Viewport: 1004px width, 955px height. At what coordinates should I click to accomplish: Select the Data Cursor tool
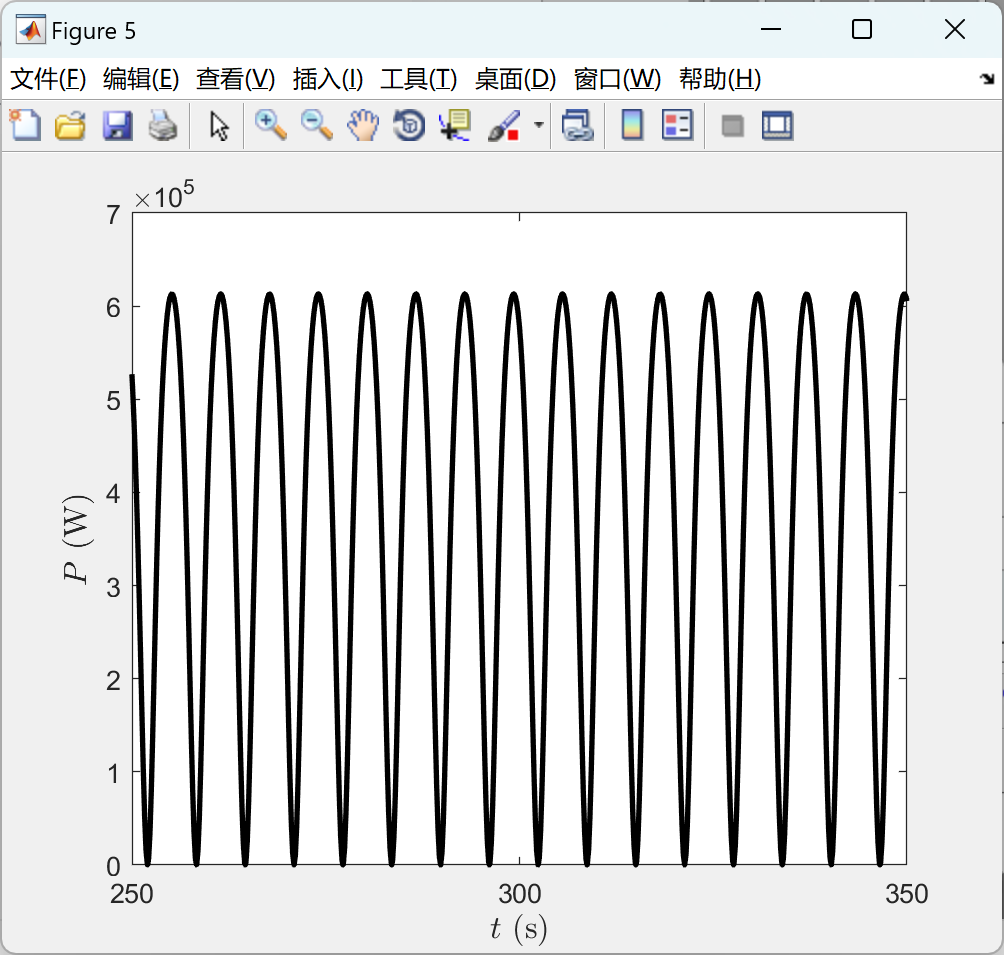tap(455, 125)
